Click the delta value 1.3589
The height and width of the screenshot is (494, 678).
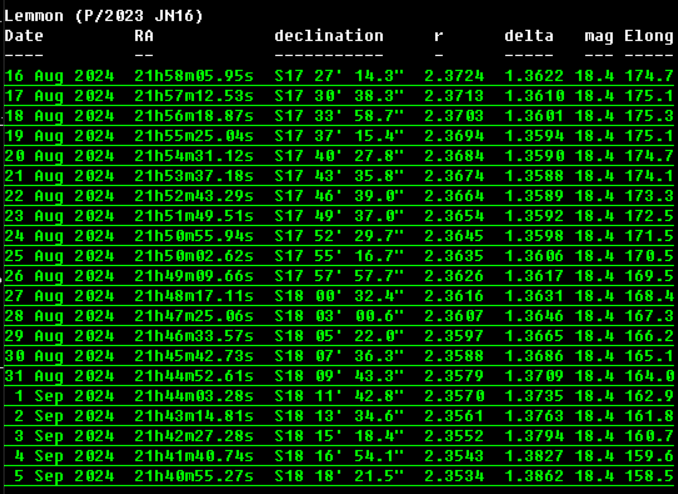(534, 195)
